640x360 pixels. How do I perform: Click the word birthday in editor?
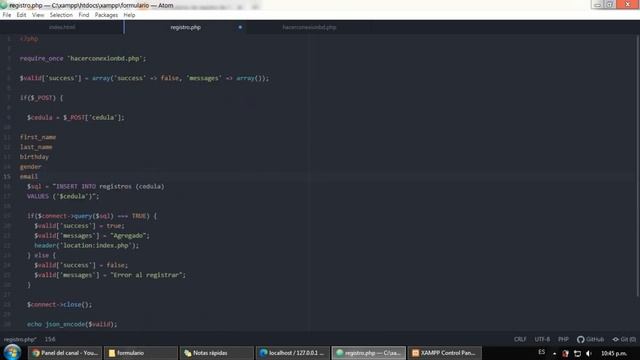(34, 157)
